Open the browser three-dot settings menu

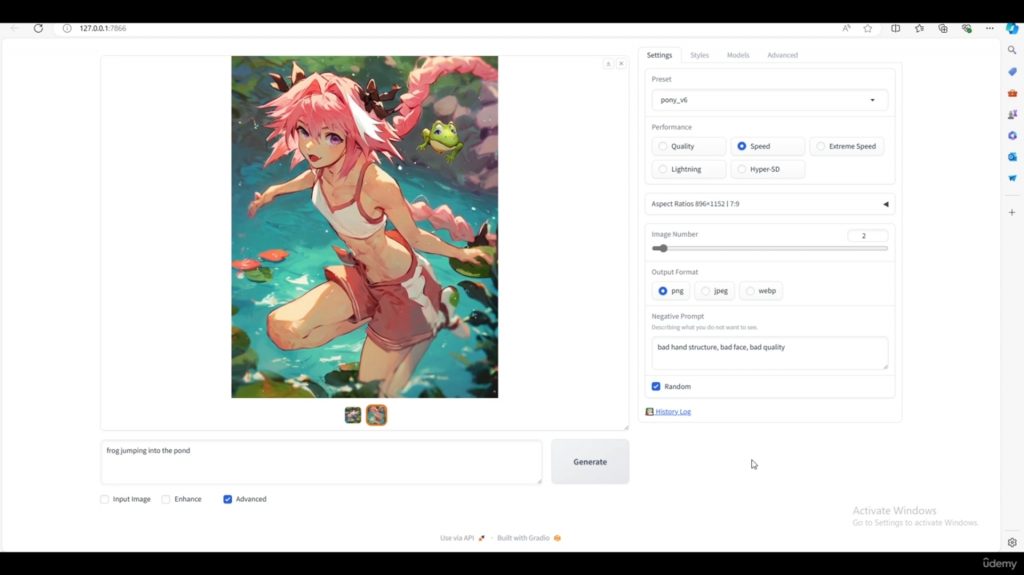point(990,28)
